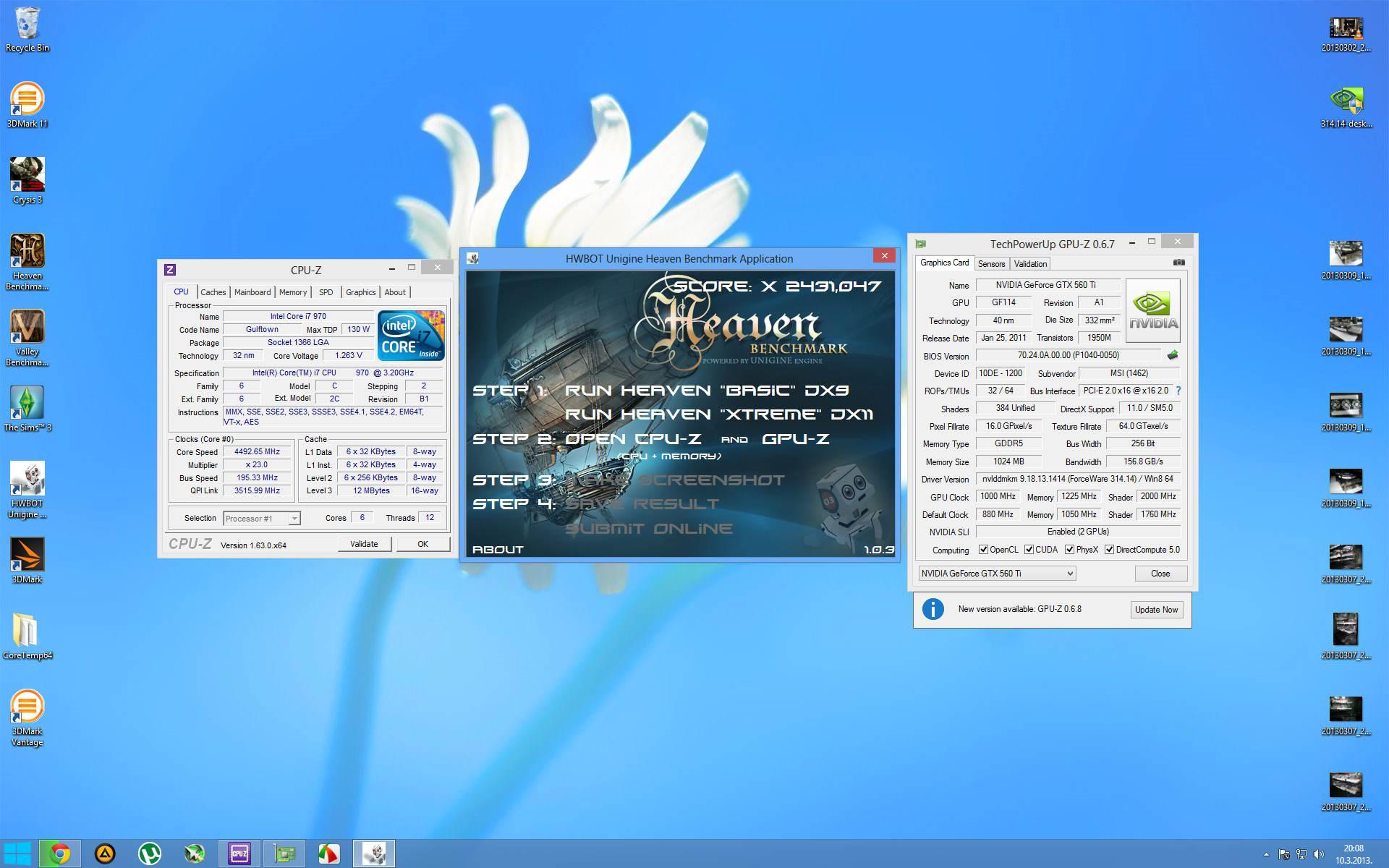Image resolution: width=1389 pixels, height=868 pixels.
Task: Click Run Heaven "Basic" DX9
Action: pyautogui.click(x=707, y=391)
